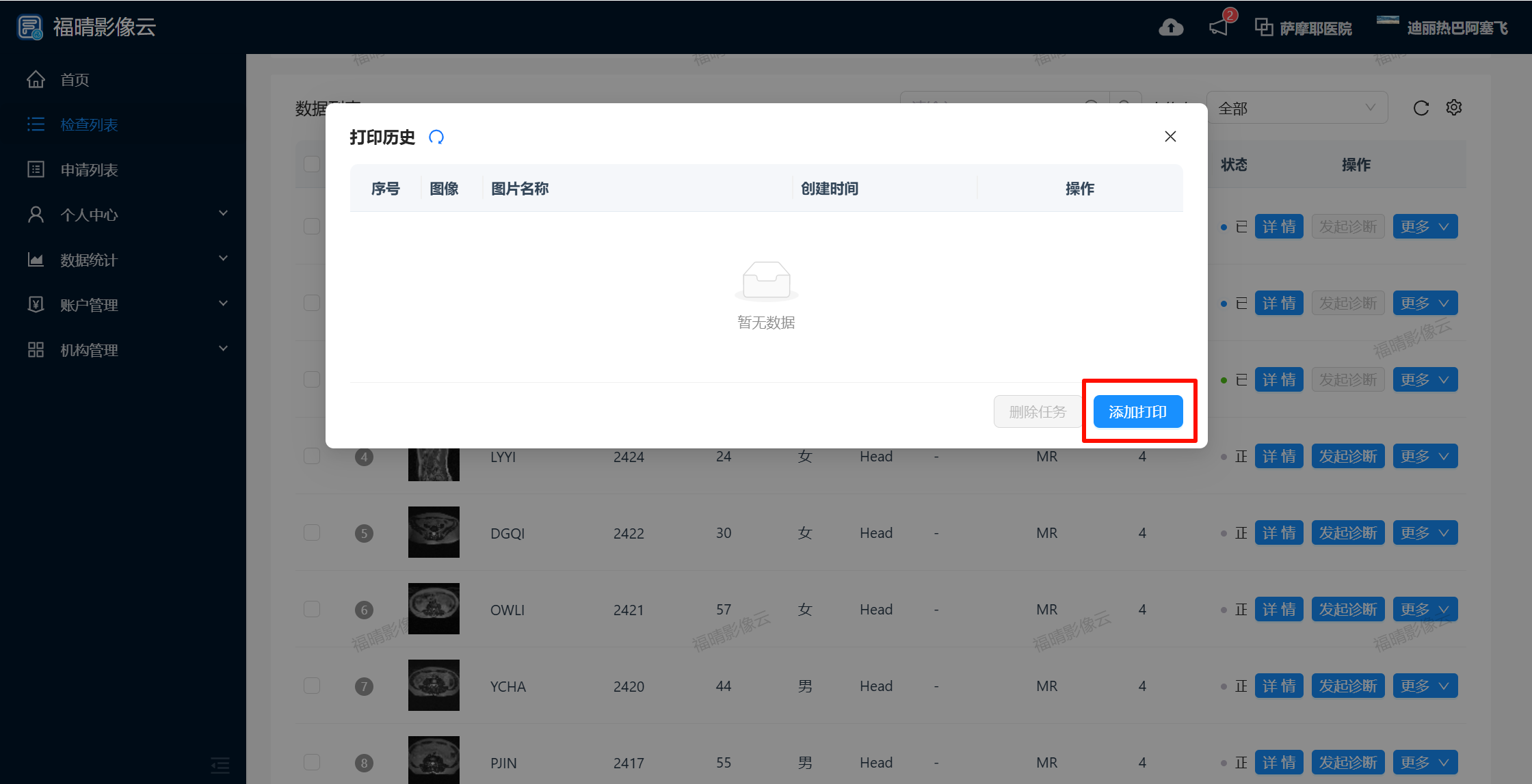The image size is (1532, 784).
Task: Click the 添加打印 button
Action: click(1137, 411)
